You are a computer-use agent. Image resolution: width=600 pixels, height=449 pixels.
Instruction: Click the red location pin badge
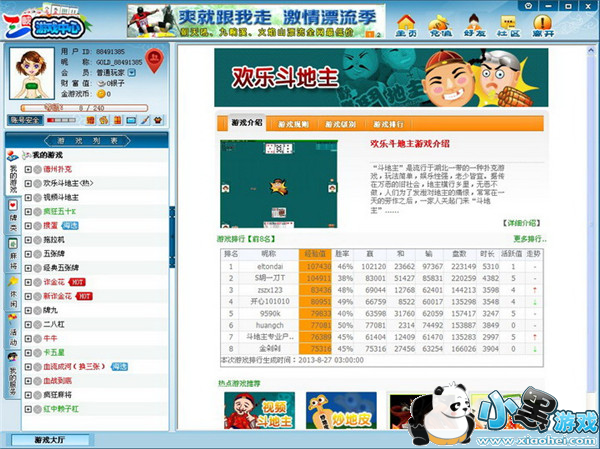155,60
